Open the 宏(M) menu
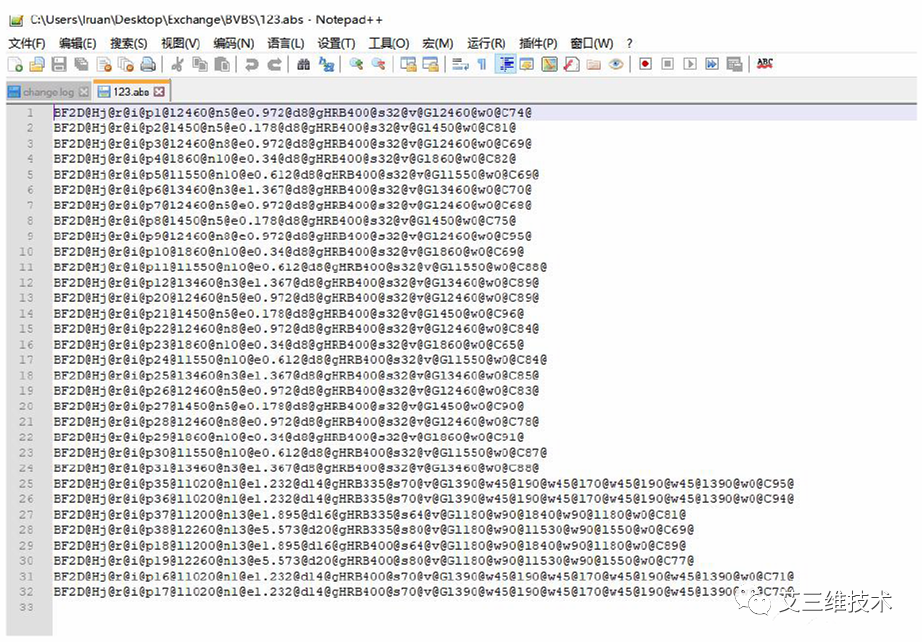Image resolution: width=922 pixels, height=642 pixels. [x=438, y=44]
